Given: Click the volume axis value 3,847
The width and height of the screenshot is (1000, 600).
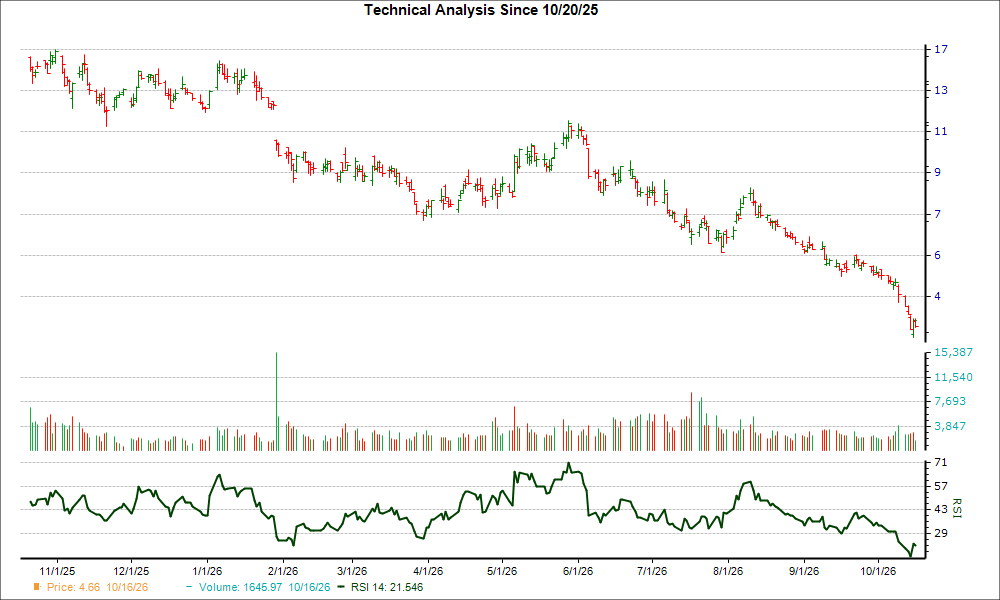Looking at the screenshot, I should (950, 426).
